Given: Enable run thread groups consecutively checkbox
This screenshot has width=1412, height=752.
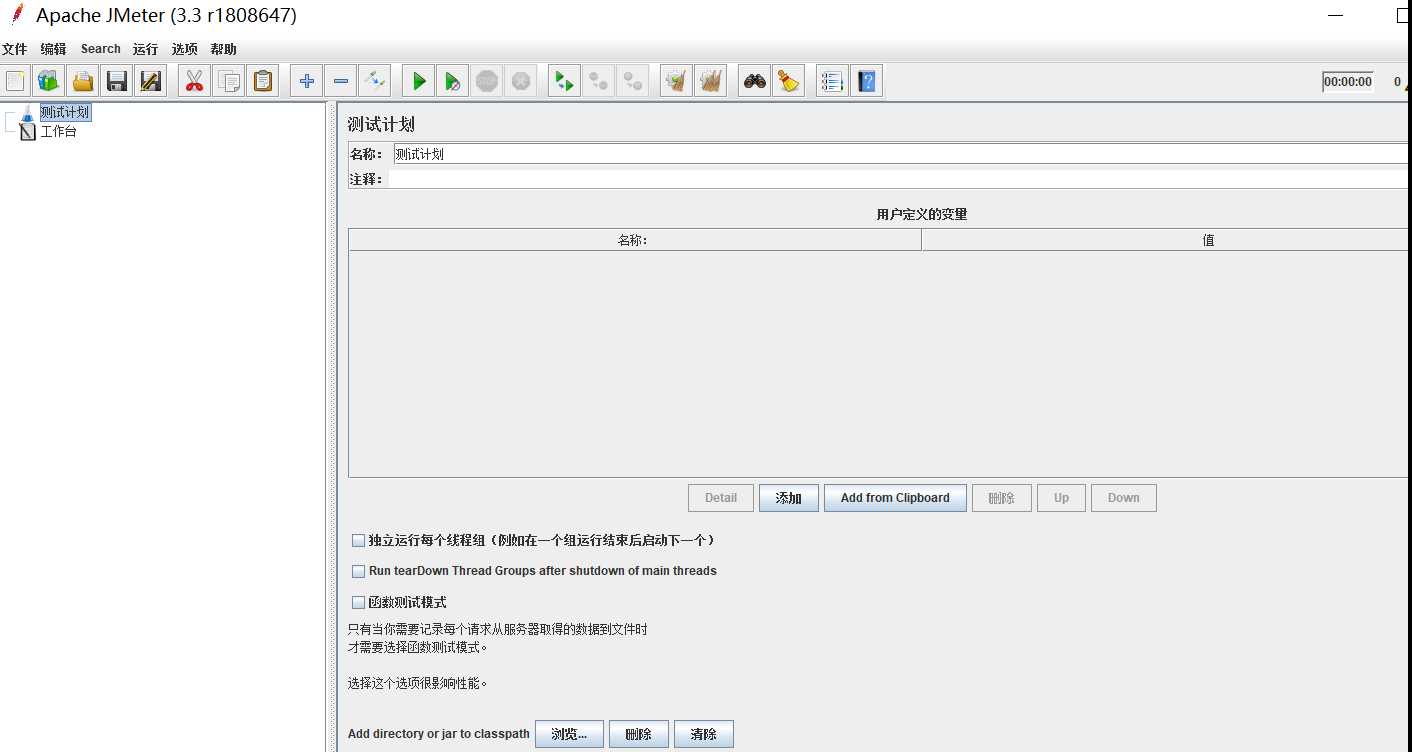Looking at the screenshot, I should click(x=358, y=540).
